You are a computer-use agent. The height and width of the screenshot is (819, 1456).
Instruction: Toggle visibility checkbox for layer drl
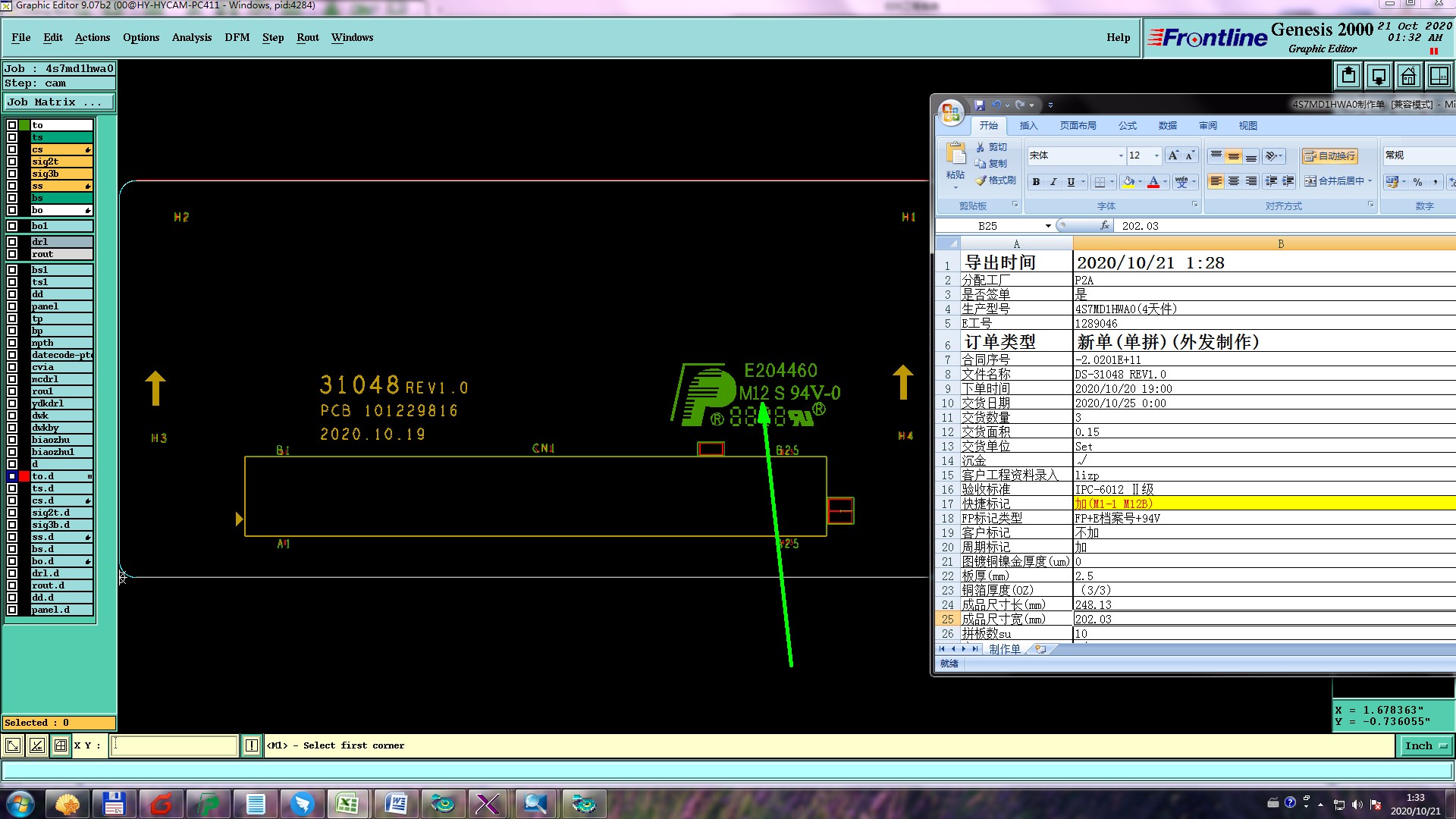(x=12, y=242)
